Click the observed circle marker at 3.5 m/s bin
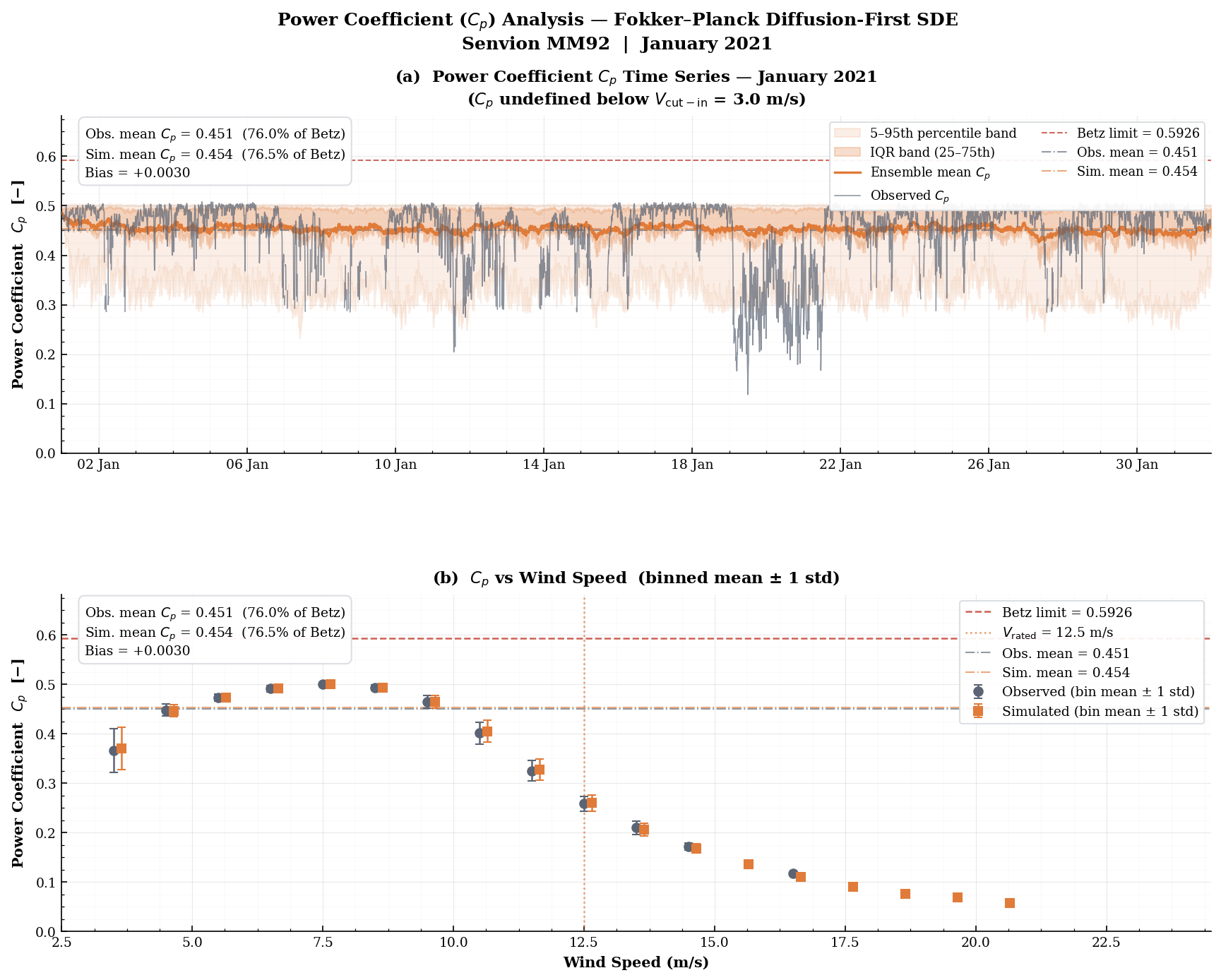 [114, 751]
